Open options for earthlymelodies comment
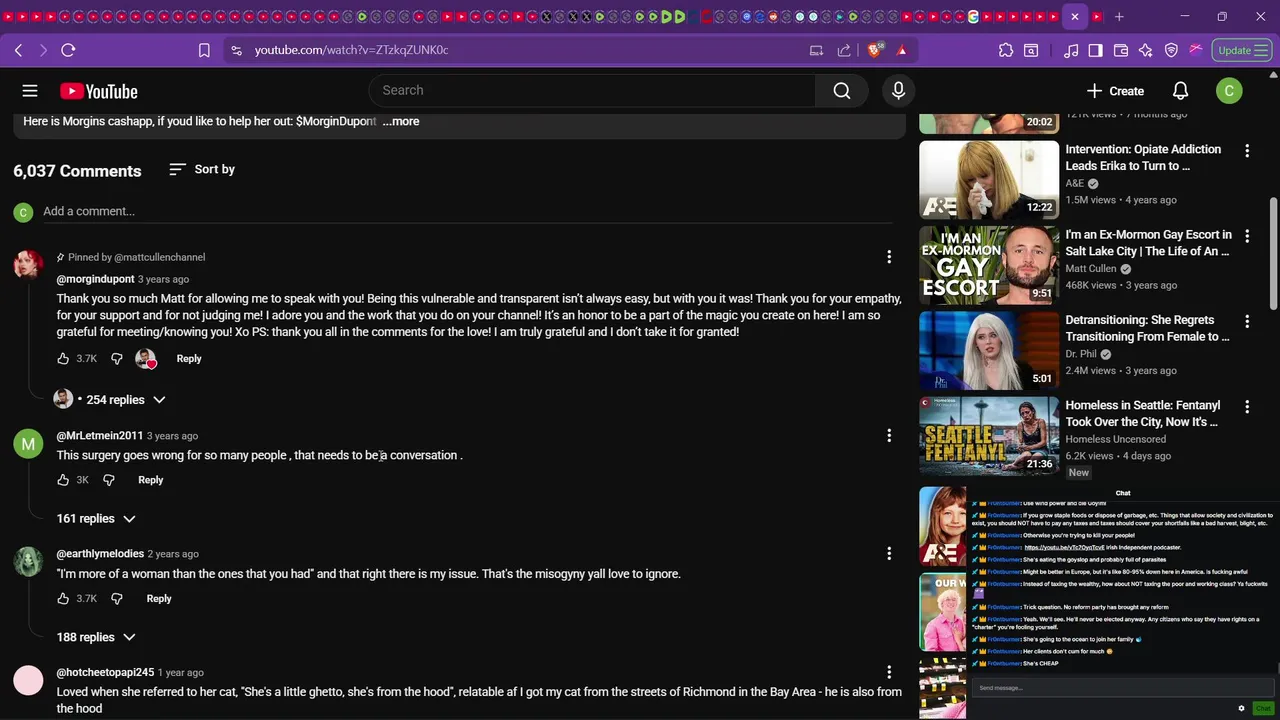The height and width of the screenshot is (720, 1280). pos(889,553)
